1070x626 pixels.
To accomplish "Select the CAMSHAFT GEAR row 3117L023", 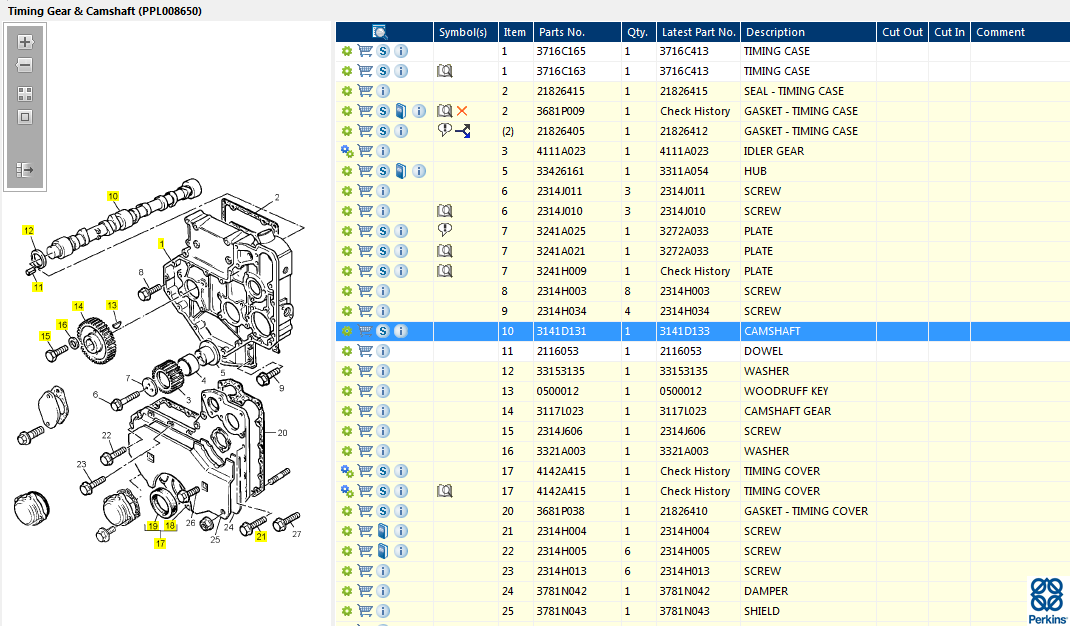I will point(787,411).
